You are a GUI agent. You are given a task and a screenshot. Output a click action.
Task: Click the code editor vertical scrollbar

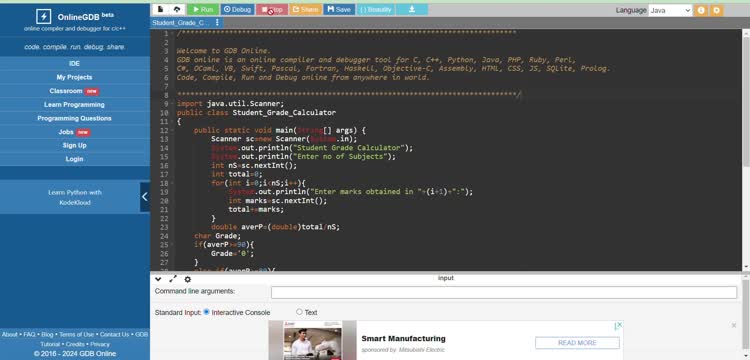(x=746, y=150)
